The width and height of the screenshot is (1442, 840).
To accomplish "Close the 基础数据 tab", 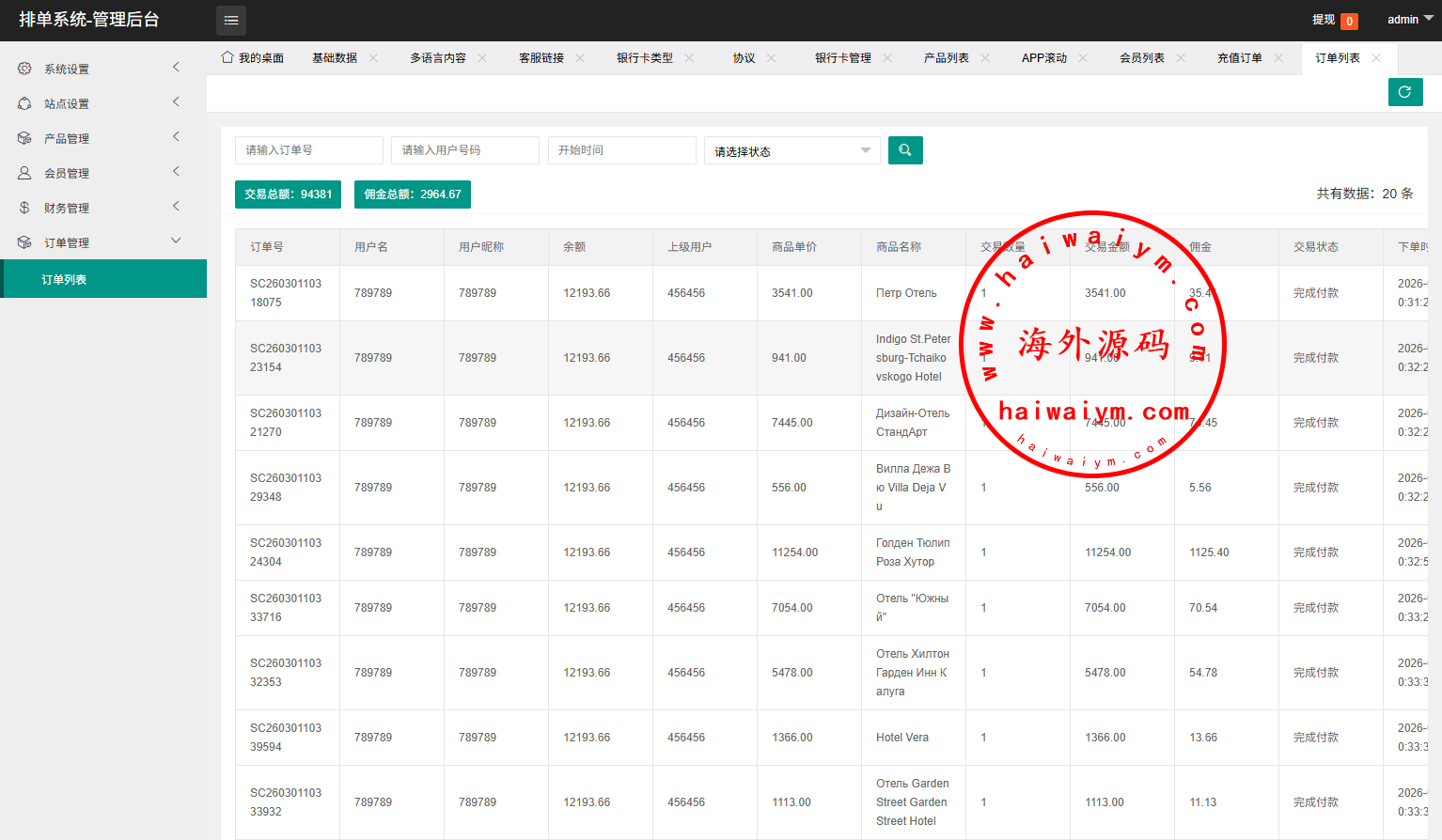I will (x=373, y=58).
